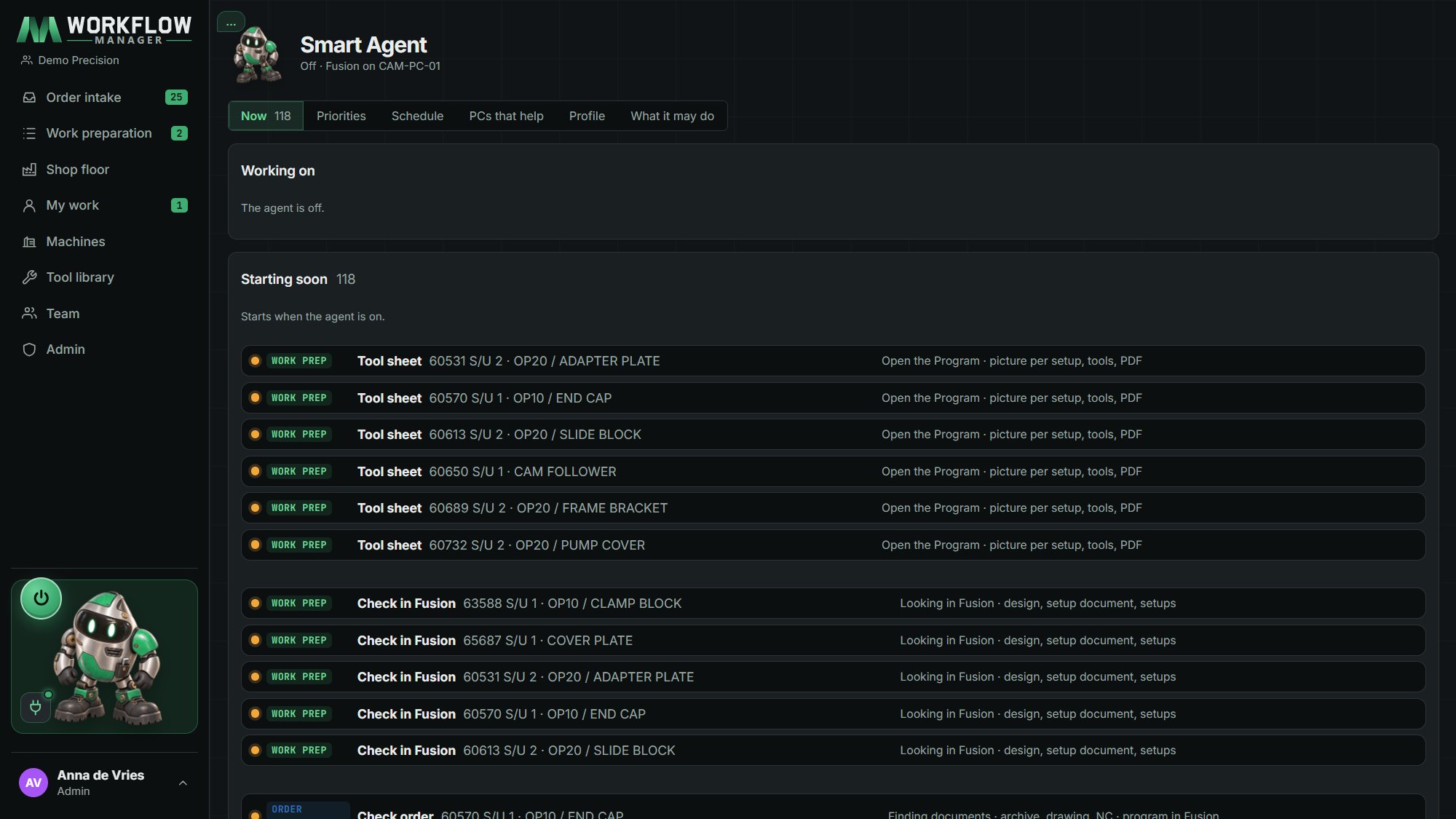This screenshot has height=819, width=1456.
Task: Open the PCs that help tab
Action: pyautogui.click(x=506, y=116)
